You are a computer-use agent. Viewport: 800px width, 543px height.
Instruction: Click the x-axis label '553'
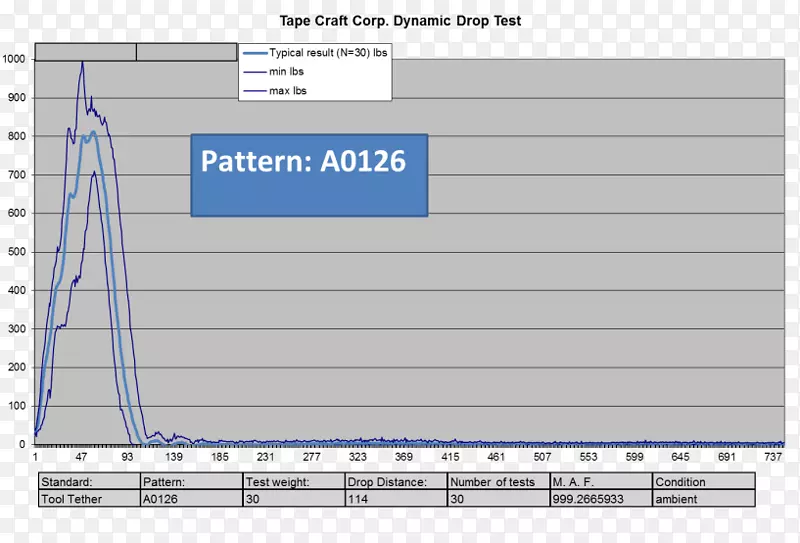[588, 457]
